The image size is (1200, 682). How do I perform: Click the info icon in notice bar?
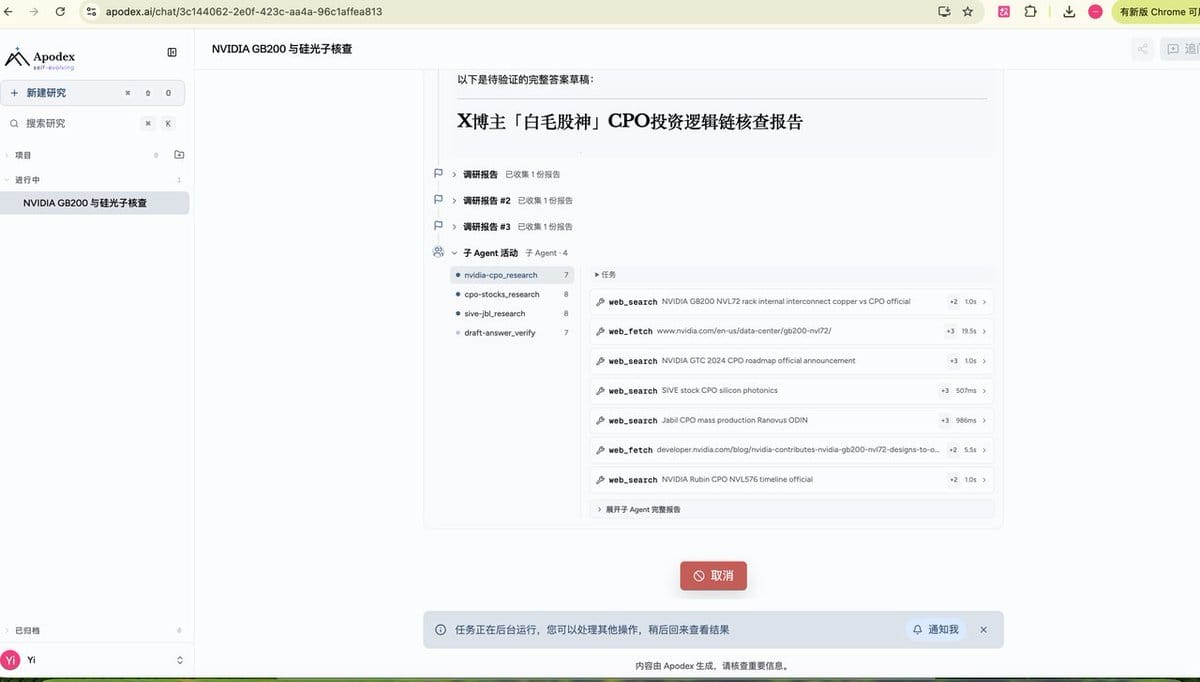click(441, 630)
